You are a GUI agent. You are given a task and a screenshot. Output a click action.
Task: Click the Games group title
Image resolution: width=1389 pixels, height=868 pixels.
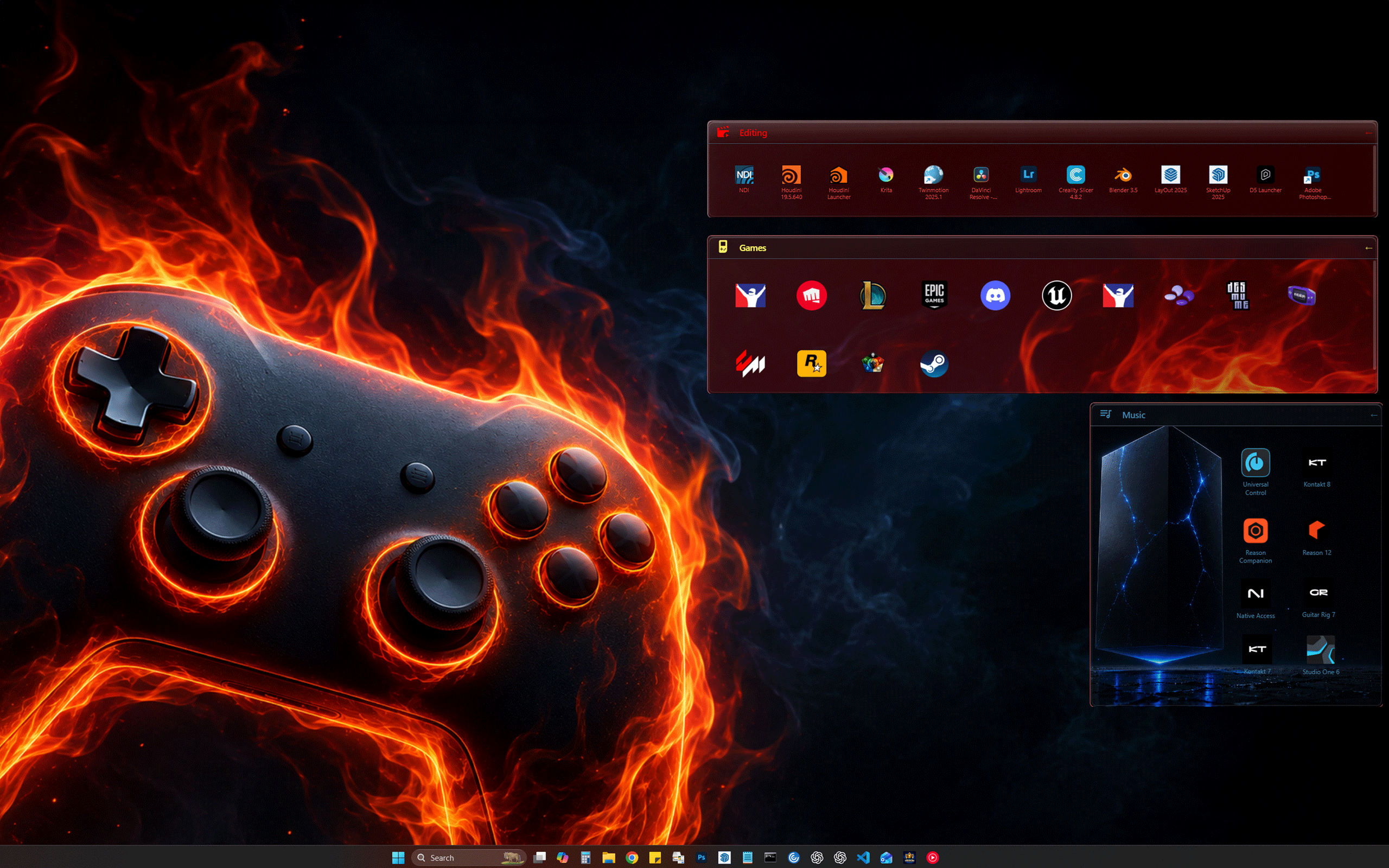point(753,248)
